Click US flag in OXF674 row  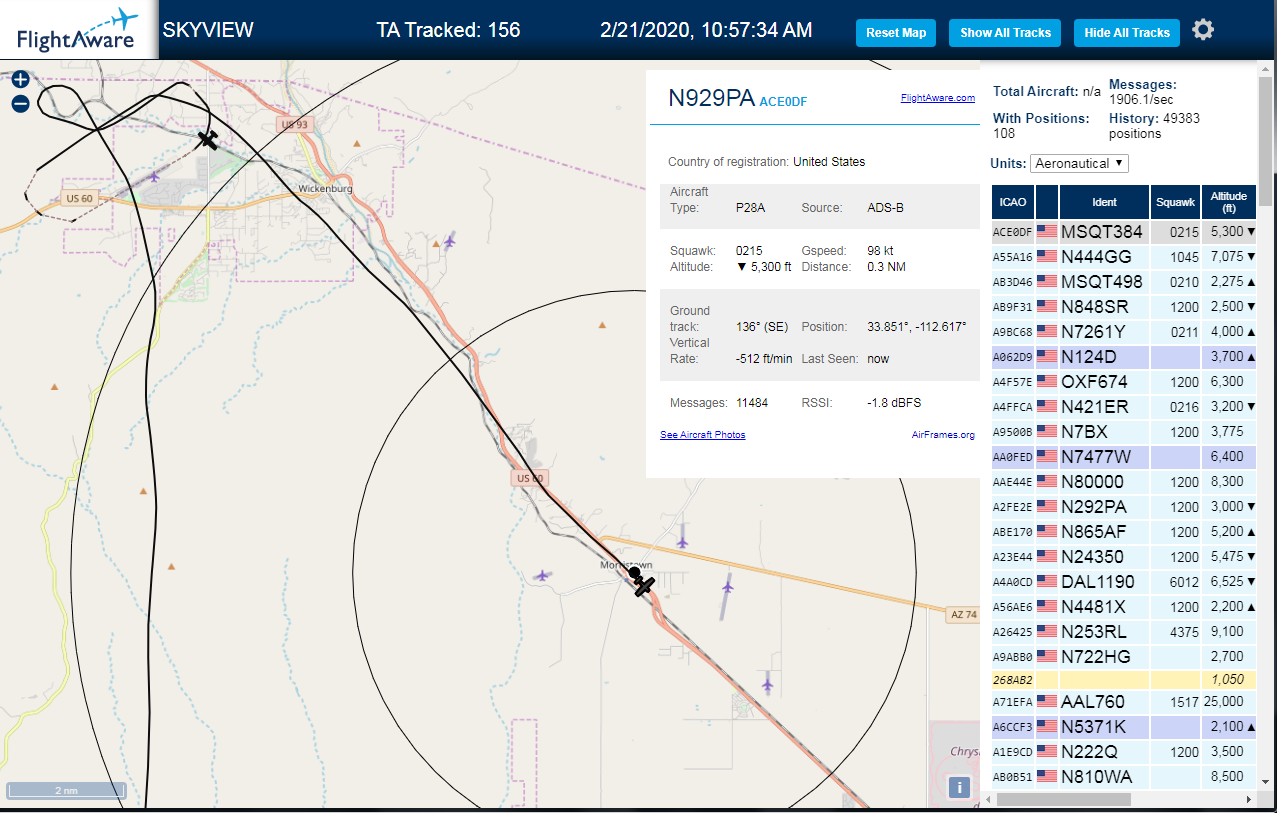1047,381
